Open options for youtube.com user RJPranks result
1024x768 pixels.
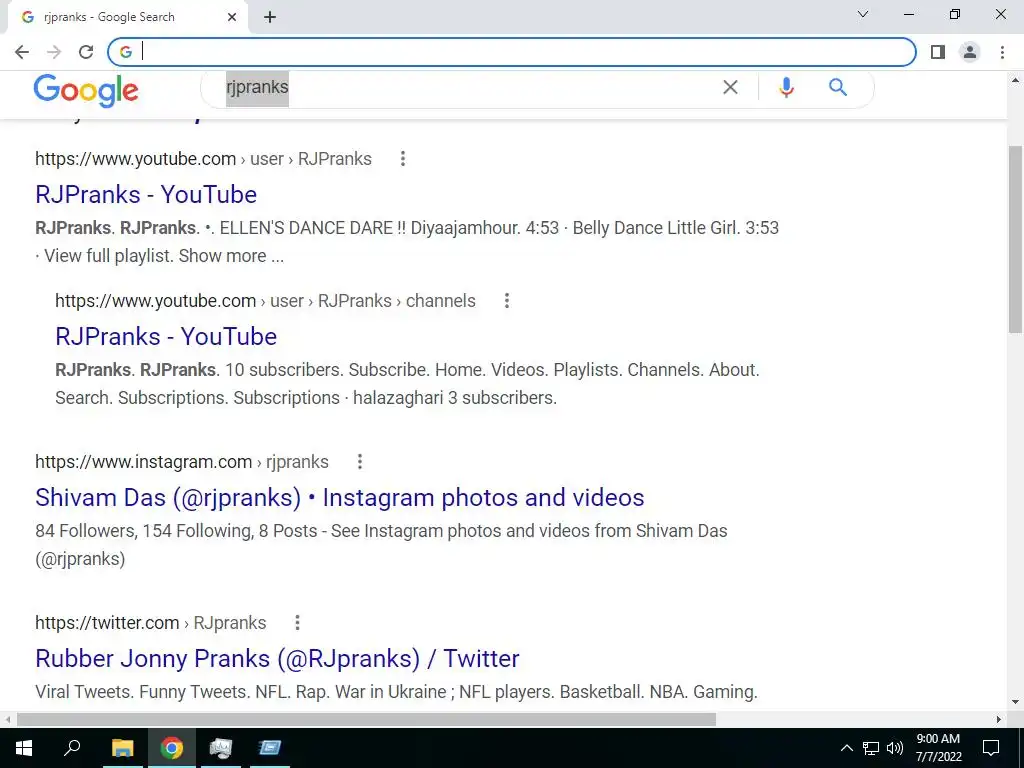coord(403,159)
